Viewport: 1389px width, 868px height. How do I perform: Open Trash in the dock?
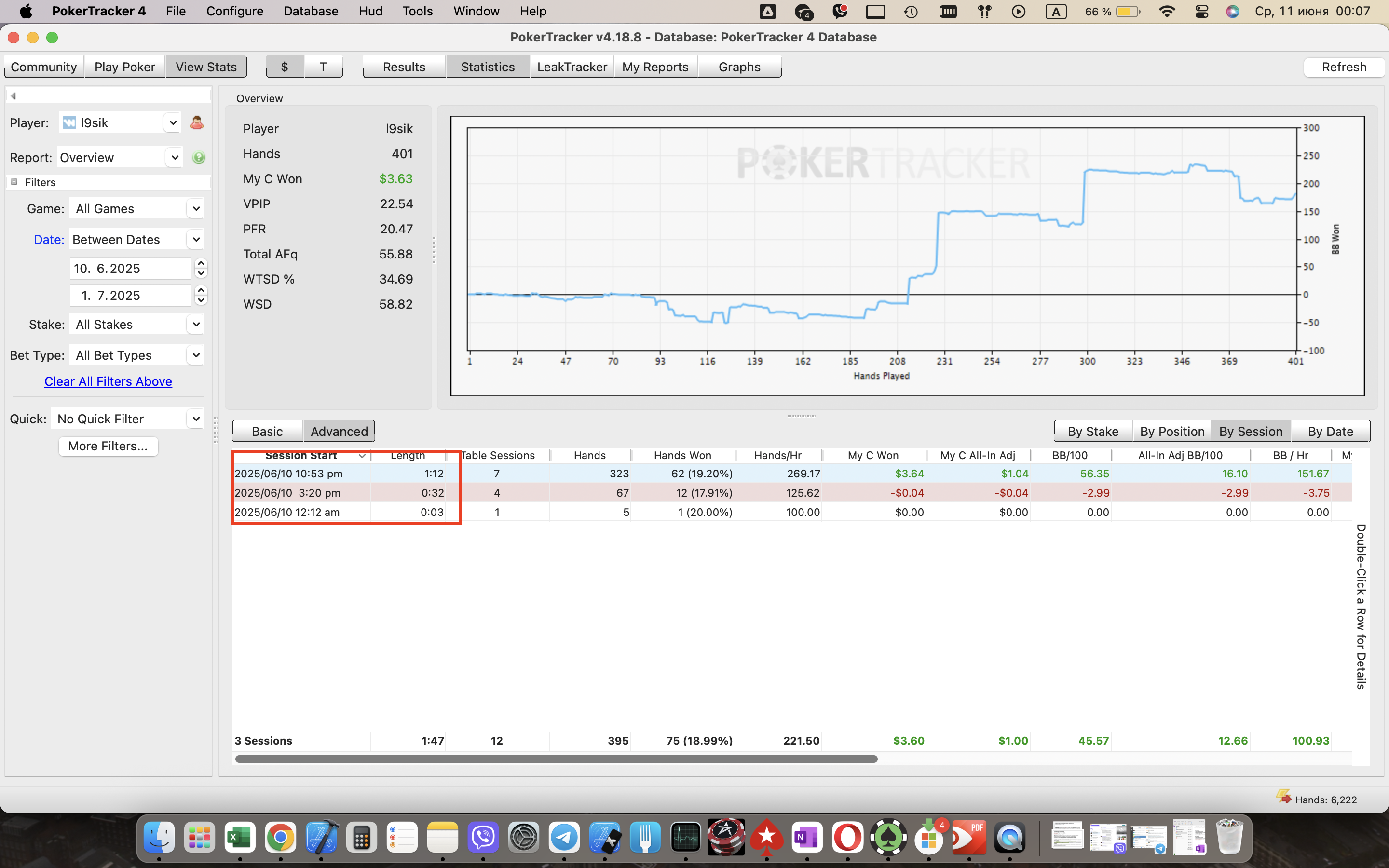point(1229,838)
